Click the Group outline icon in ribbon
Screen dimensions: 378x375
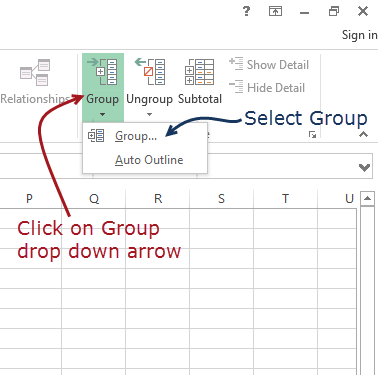point(103,71)
